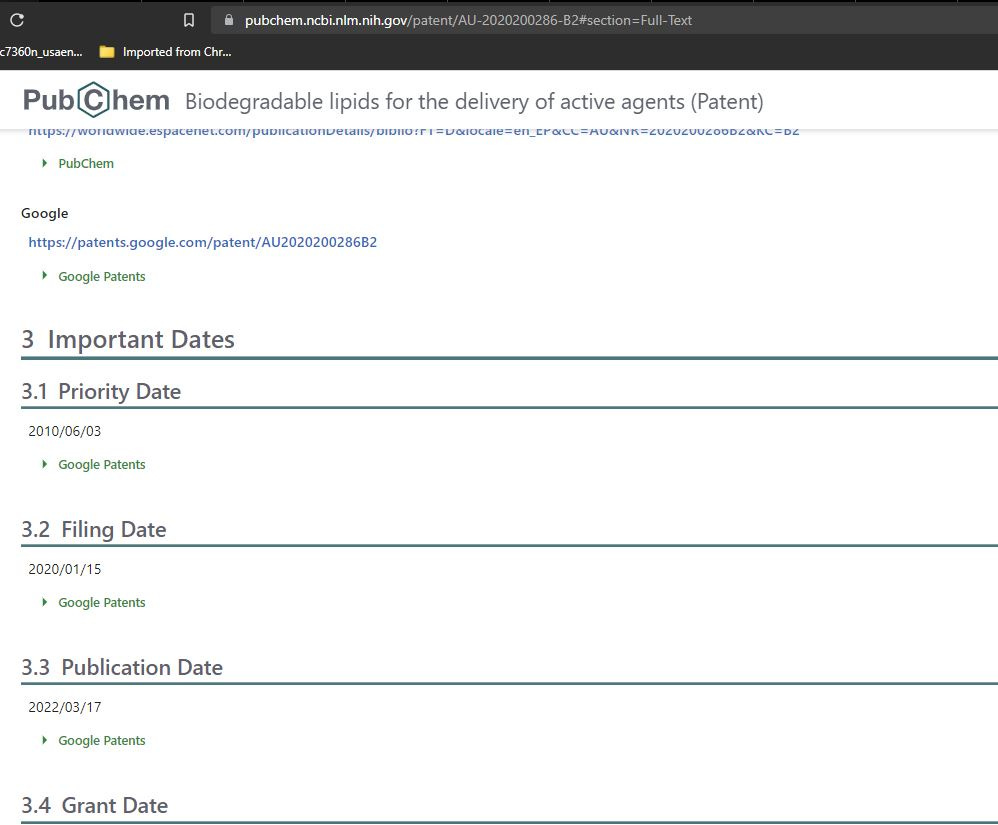Click the 3.3 Publication Date heading
Viewport: 998px width, 825px height.
(122, 667)
